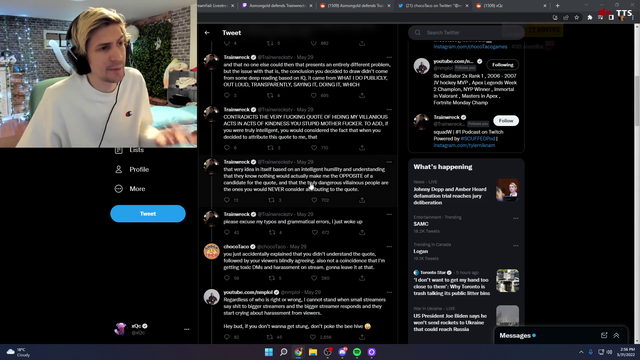Open xQc account switcher menu dots
The width and height of the screenshot is (640, 360).
[187, 329]
